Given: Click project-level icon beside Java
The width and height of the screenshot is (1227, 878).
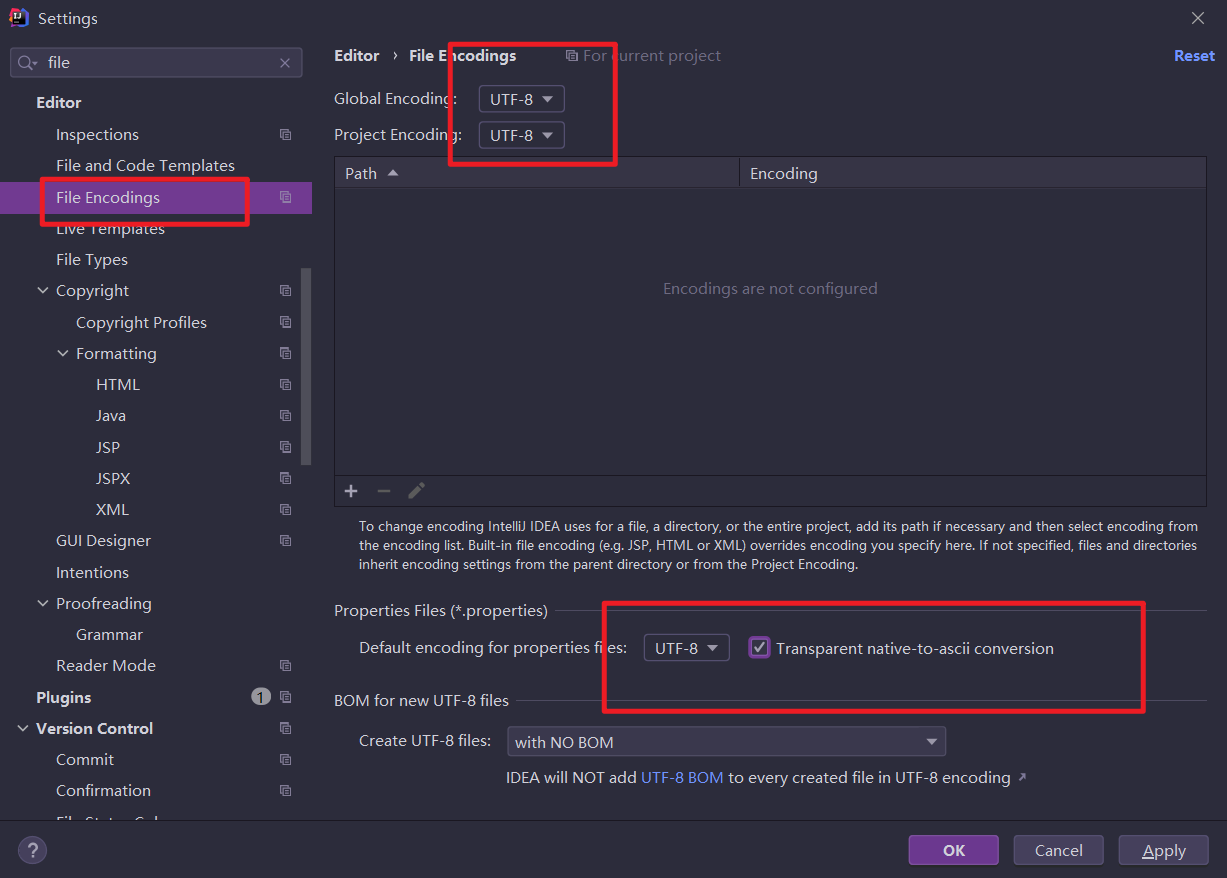Looking at the screenshot, I should click(286, 416).
